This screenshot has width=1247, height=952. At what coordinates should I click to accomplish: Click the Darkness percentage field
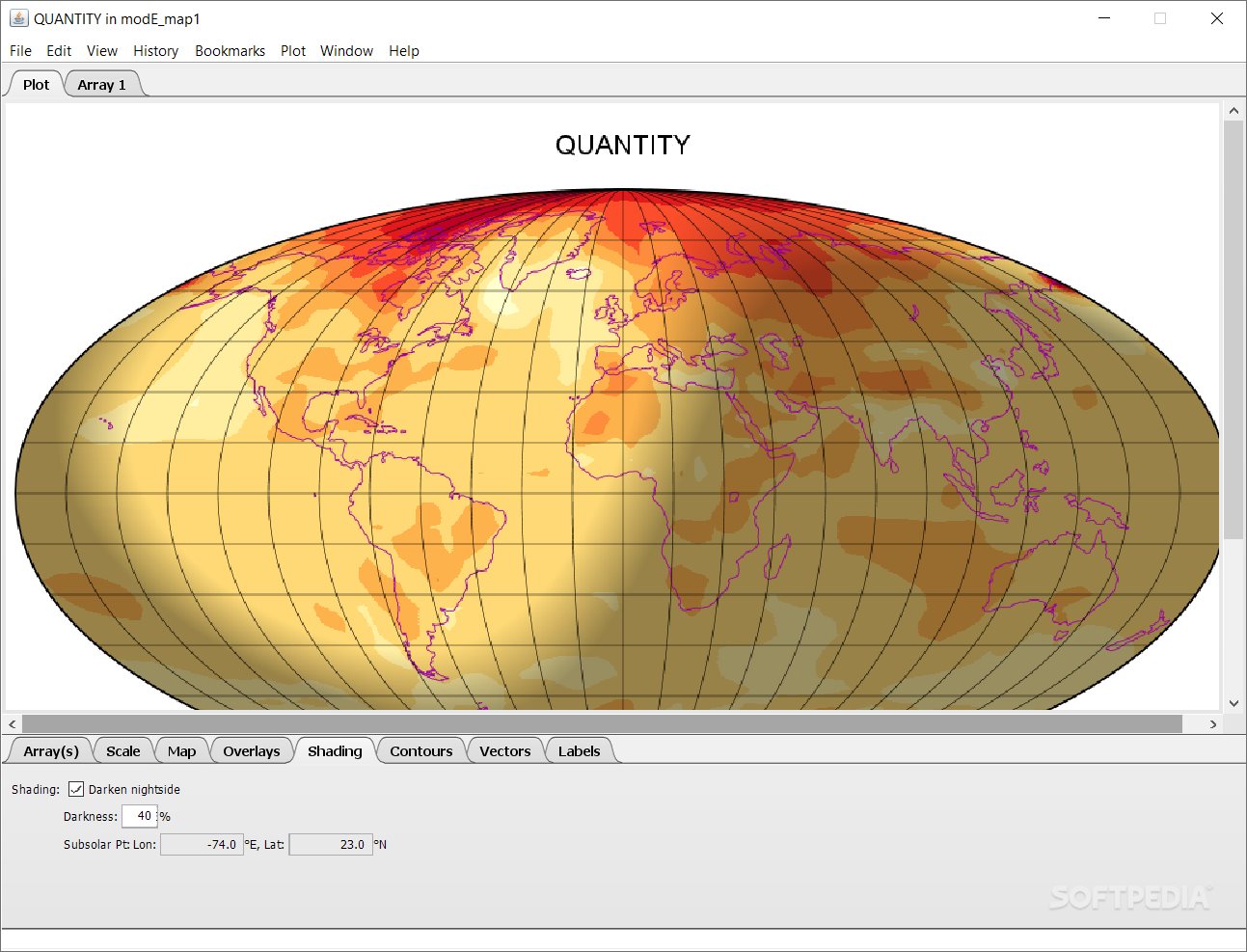coord(140,816)
